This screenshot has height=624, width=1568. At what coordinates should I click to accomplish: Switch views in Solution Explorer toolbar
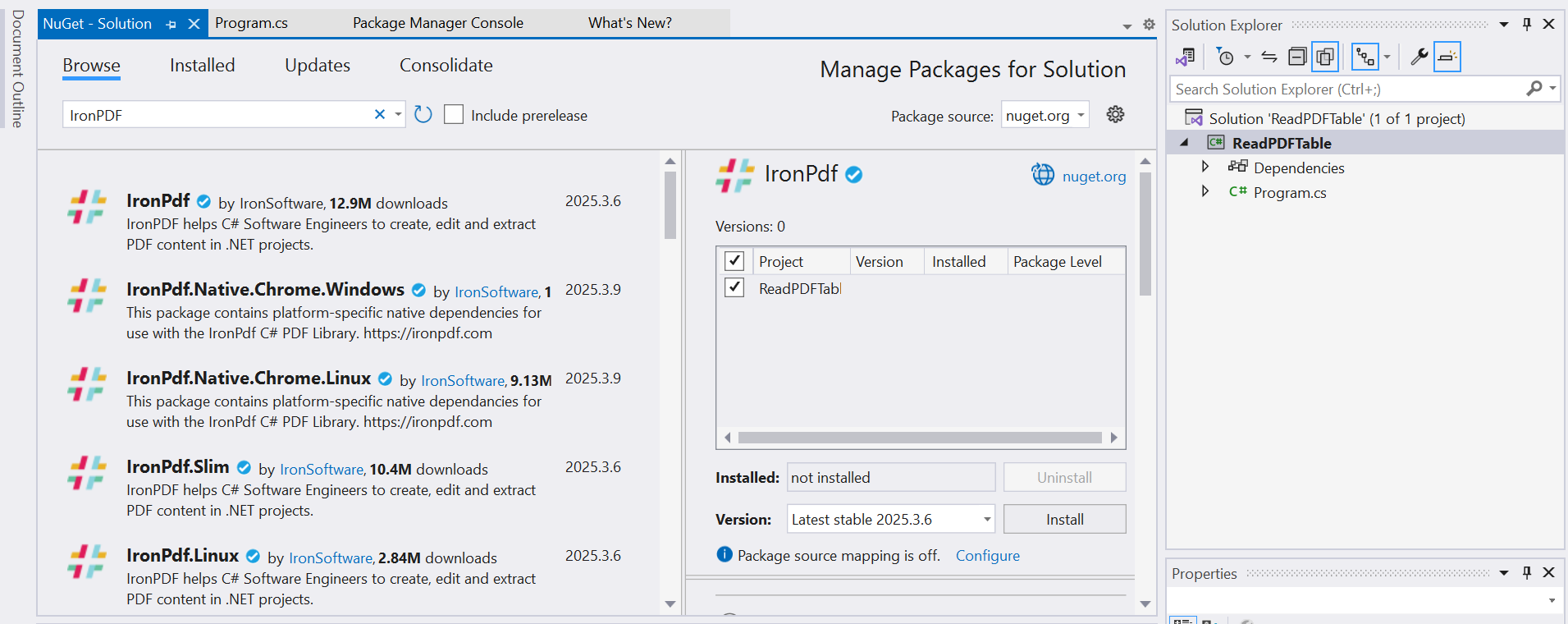point(1185,57)
